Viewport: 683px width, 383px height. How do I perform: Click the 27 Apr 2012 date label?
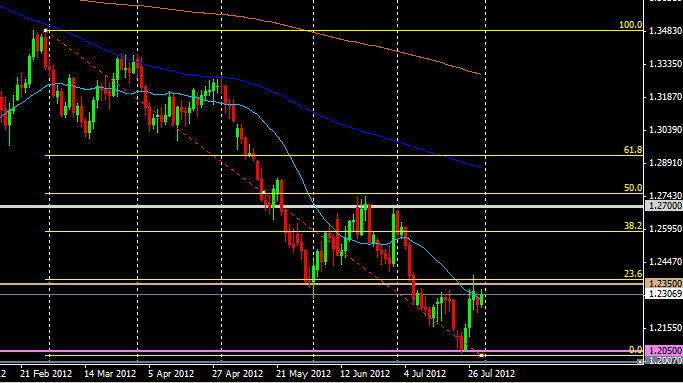tap(237, 373)
